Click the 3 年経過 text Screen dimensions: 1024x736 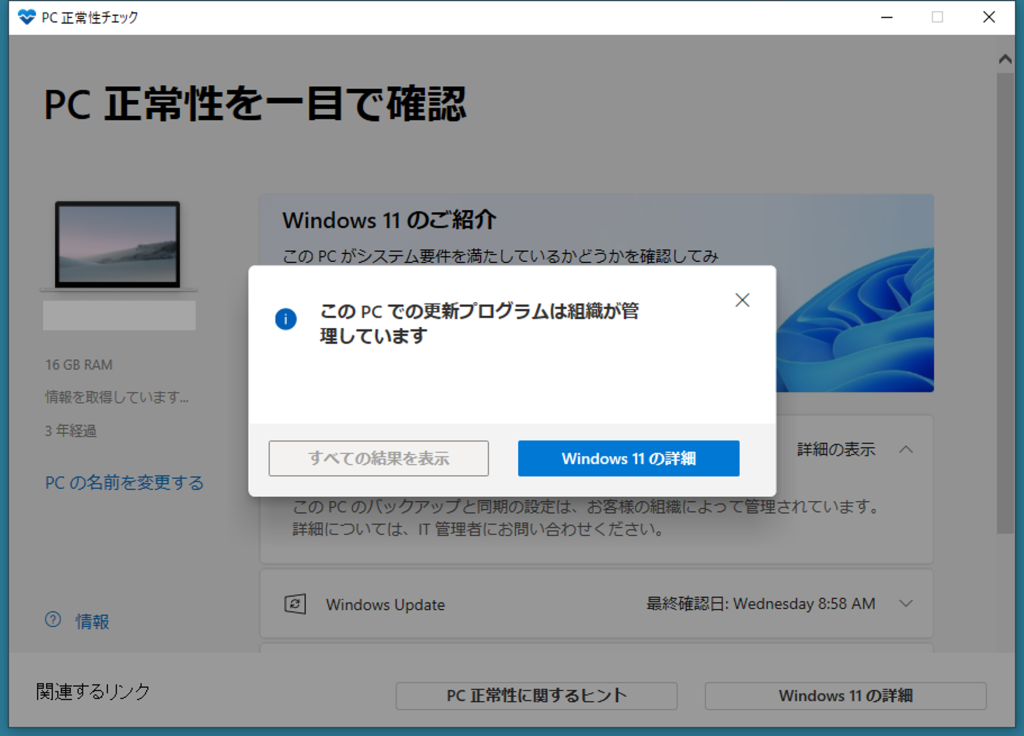coord(71,431)
